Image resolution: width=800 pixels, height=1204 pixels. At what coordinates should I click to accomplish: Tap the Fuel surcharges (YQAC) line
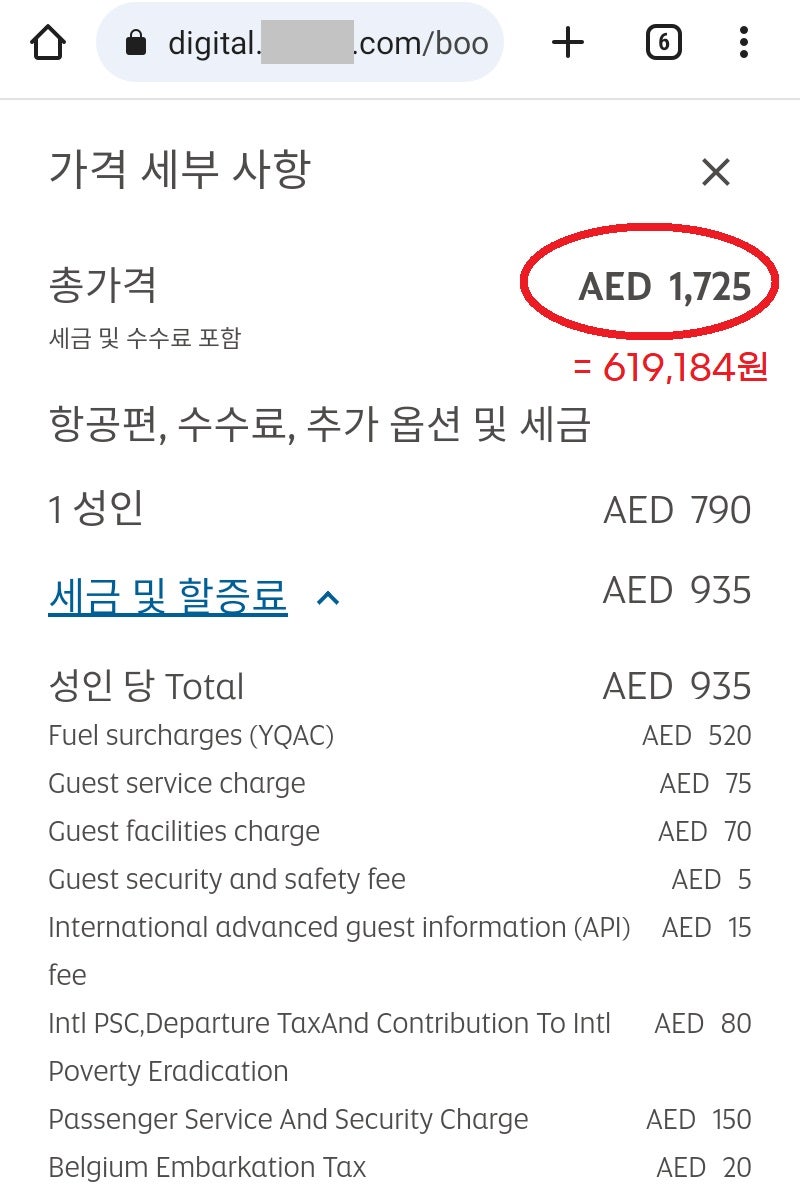[x=191, y=736]
